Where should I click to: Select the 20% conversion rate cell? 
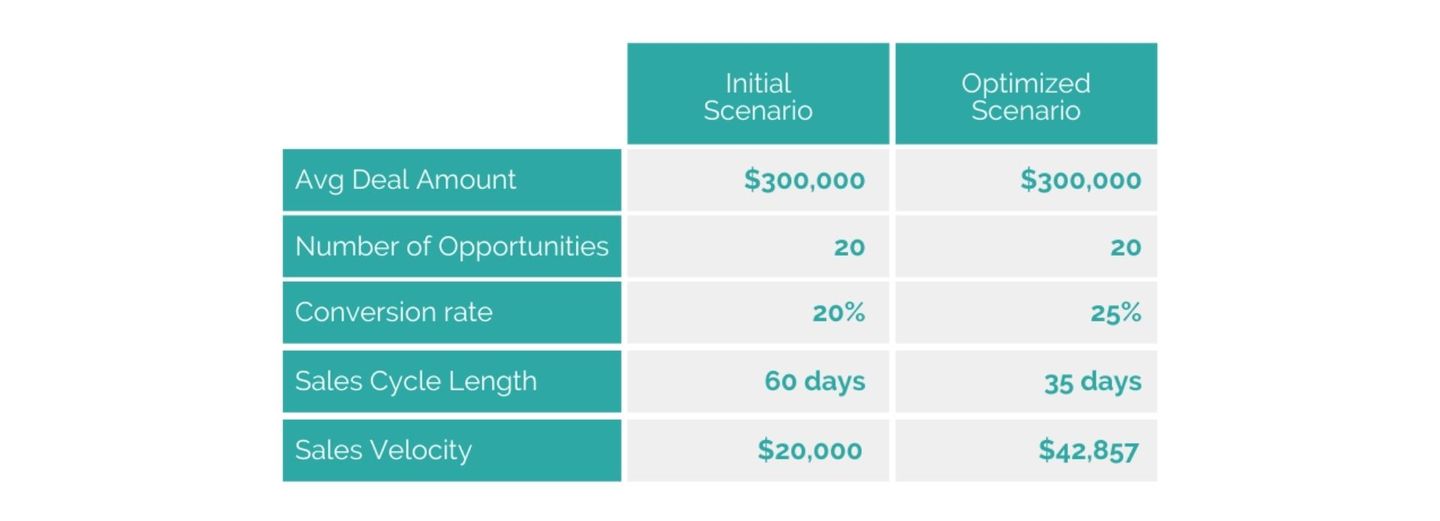[838, 313]
